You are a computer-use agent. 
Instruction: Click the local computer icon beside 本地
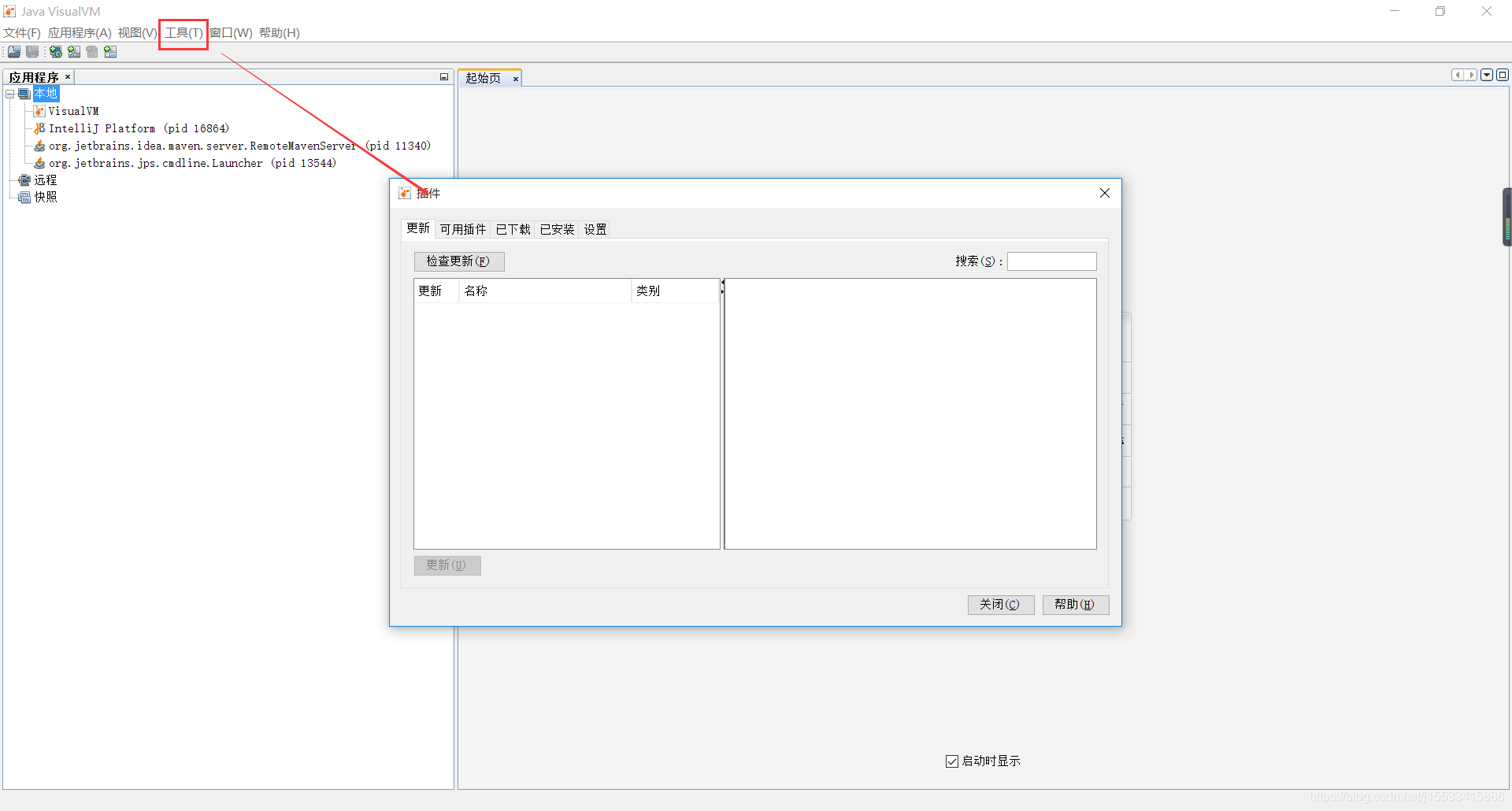pyautogui.click(x=24, y=94)
